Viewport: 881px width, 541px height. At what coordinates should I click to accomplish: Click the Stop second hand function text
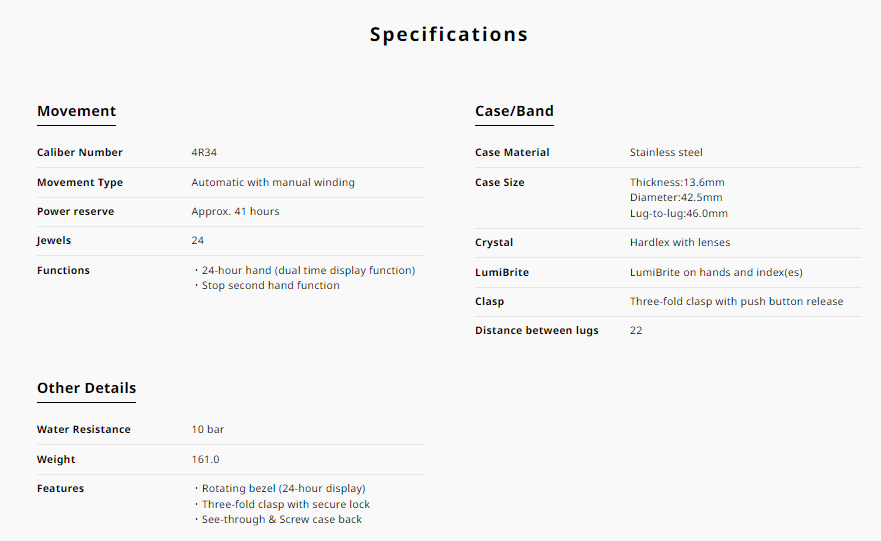click(270, 286)
